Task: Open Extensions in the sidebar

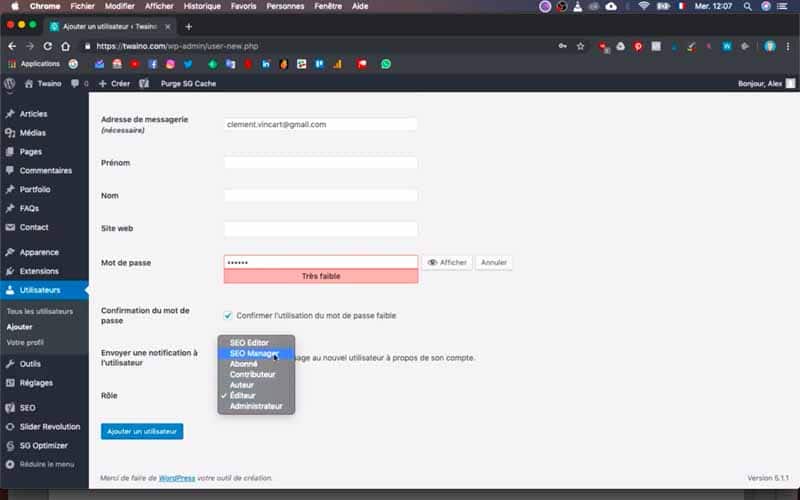Action: pos(44,271)
